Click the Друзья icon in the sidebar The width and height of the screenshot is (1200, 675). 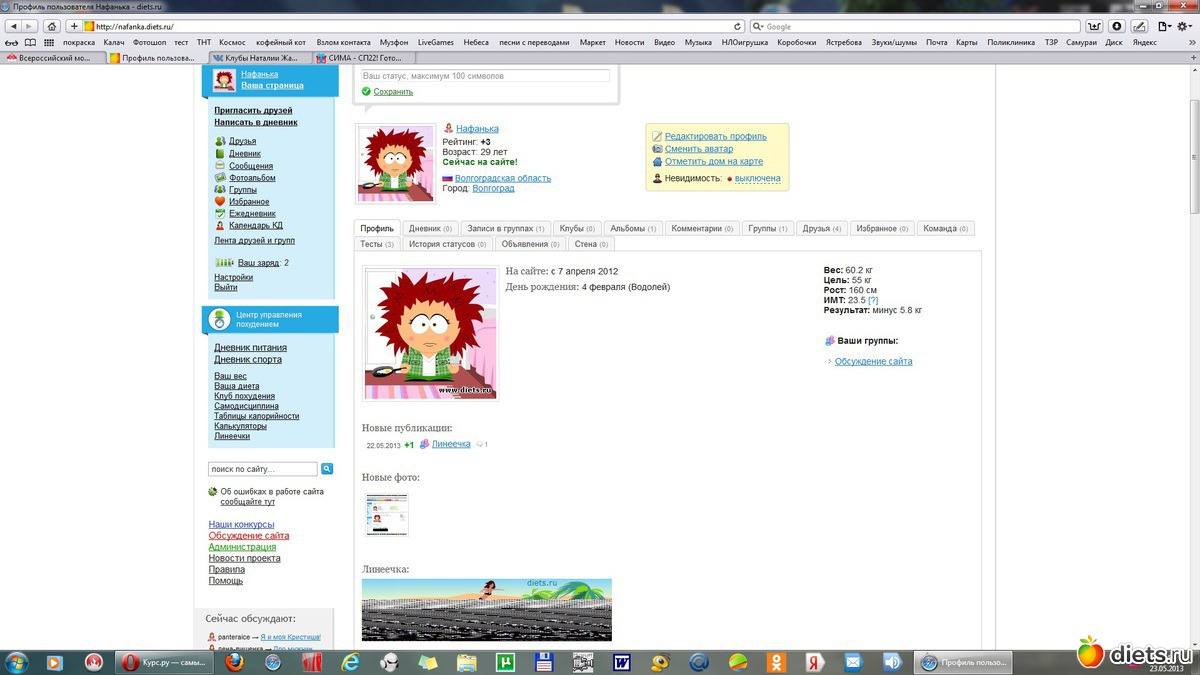(220, 142)
